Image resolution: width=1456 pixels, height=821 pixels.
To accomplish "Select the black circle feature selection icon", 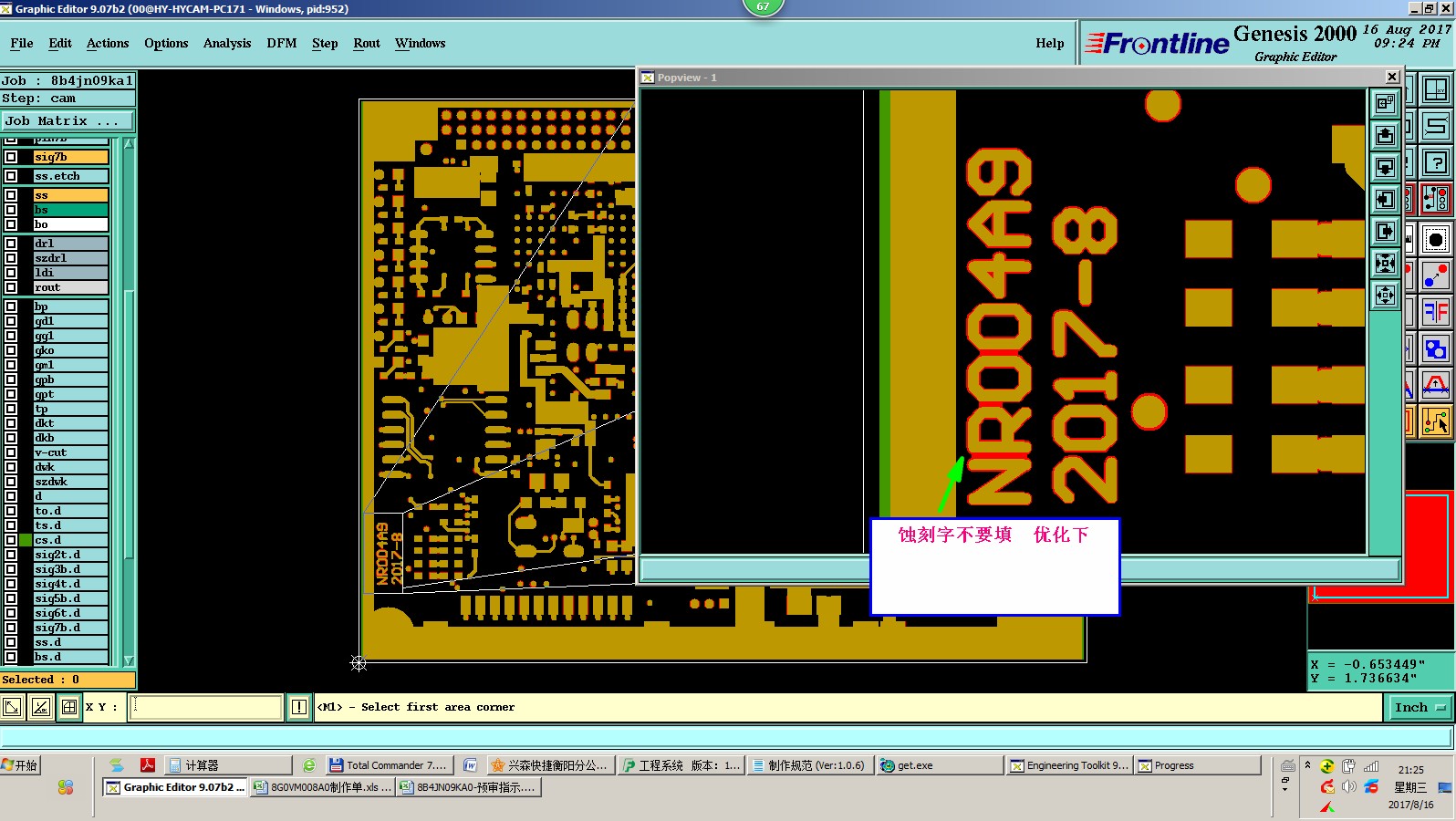I will 1436,240.
